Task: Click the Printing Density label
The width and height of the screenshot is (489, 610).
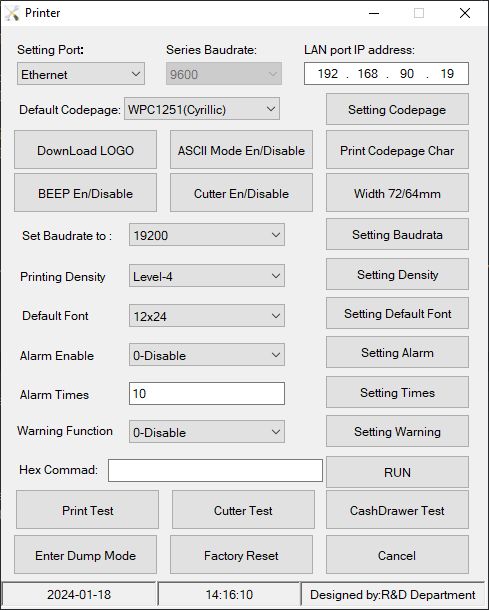Action: (x=63, y=277)
